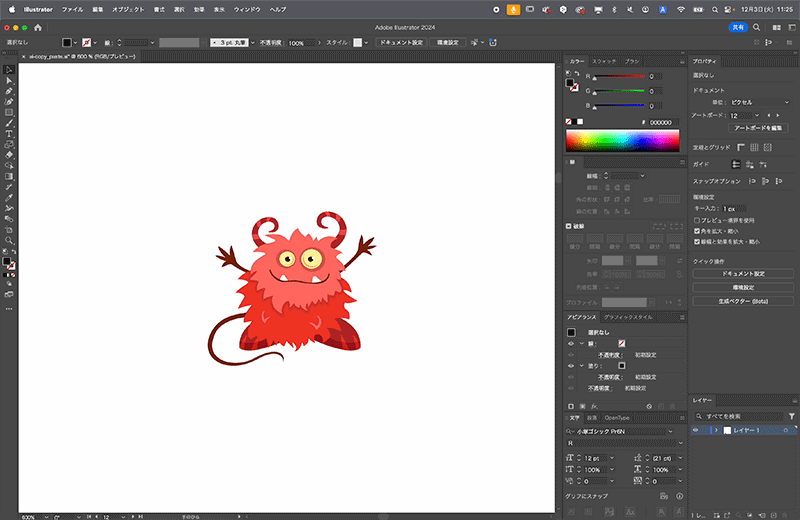This screenshot has width=800, height=520.
Task: Select the Zoom tool
Action: [x=9, y=240]
